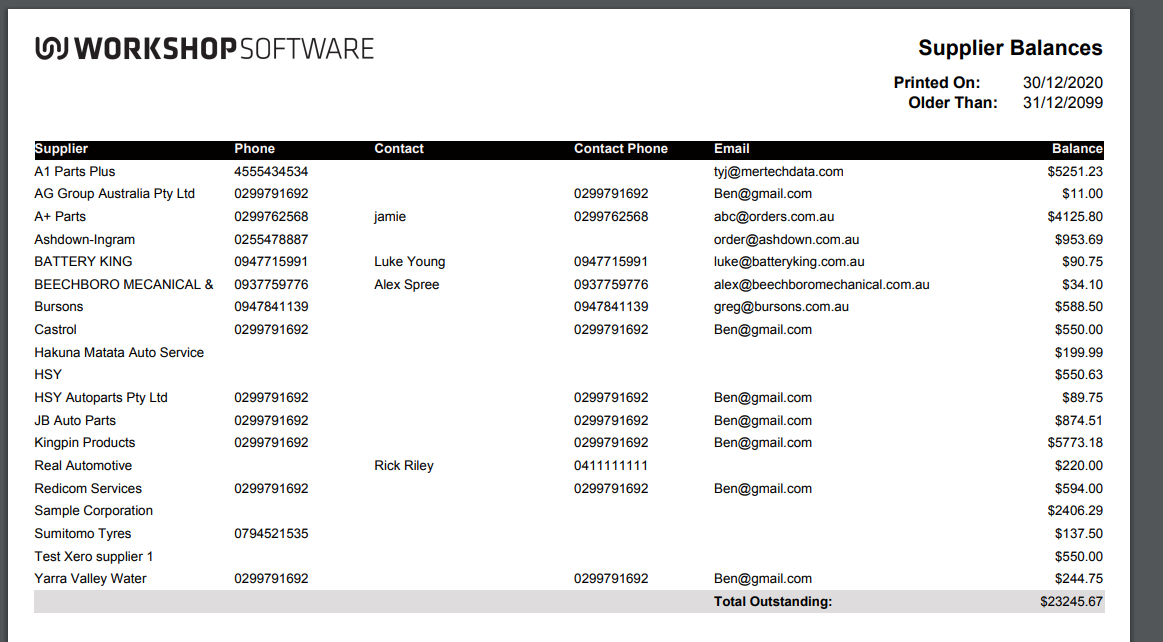Select supplier BEECHBORO MECANICAL &
This screenshot has height=642, width=1163.
point(124,285)
